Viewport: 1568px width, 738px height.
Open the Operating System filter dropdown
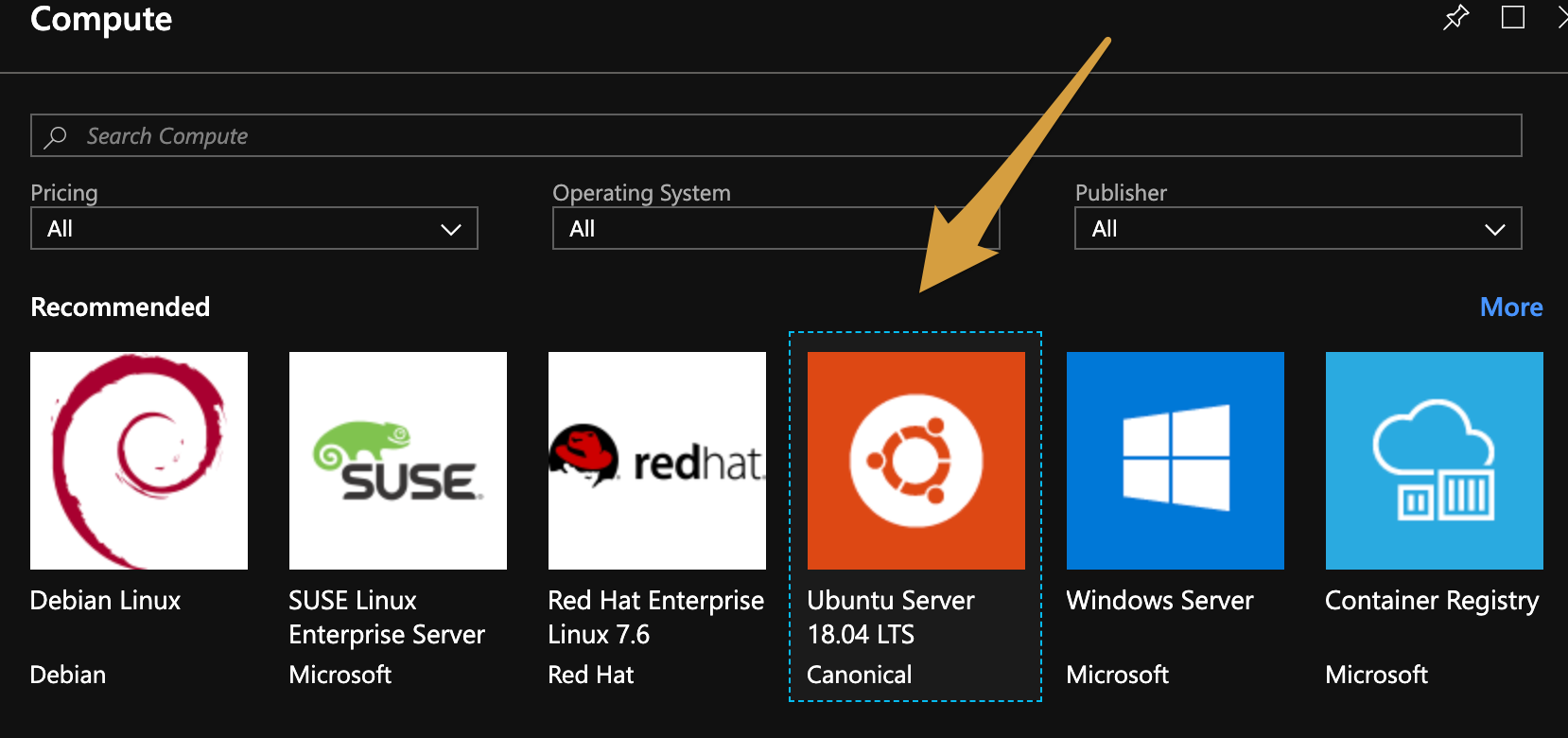point(775,229)
